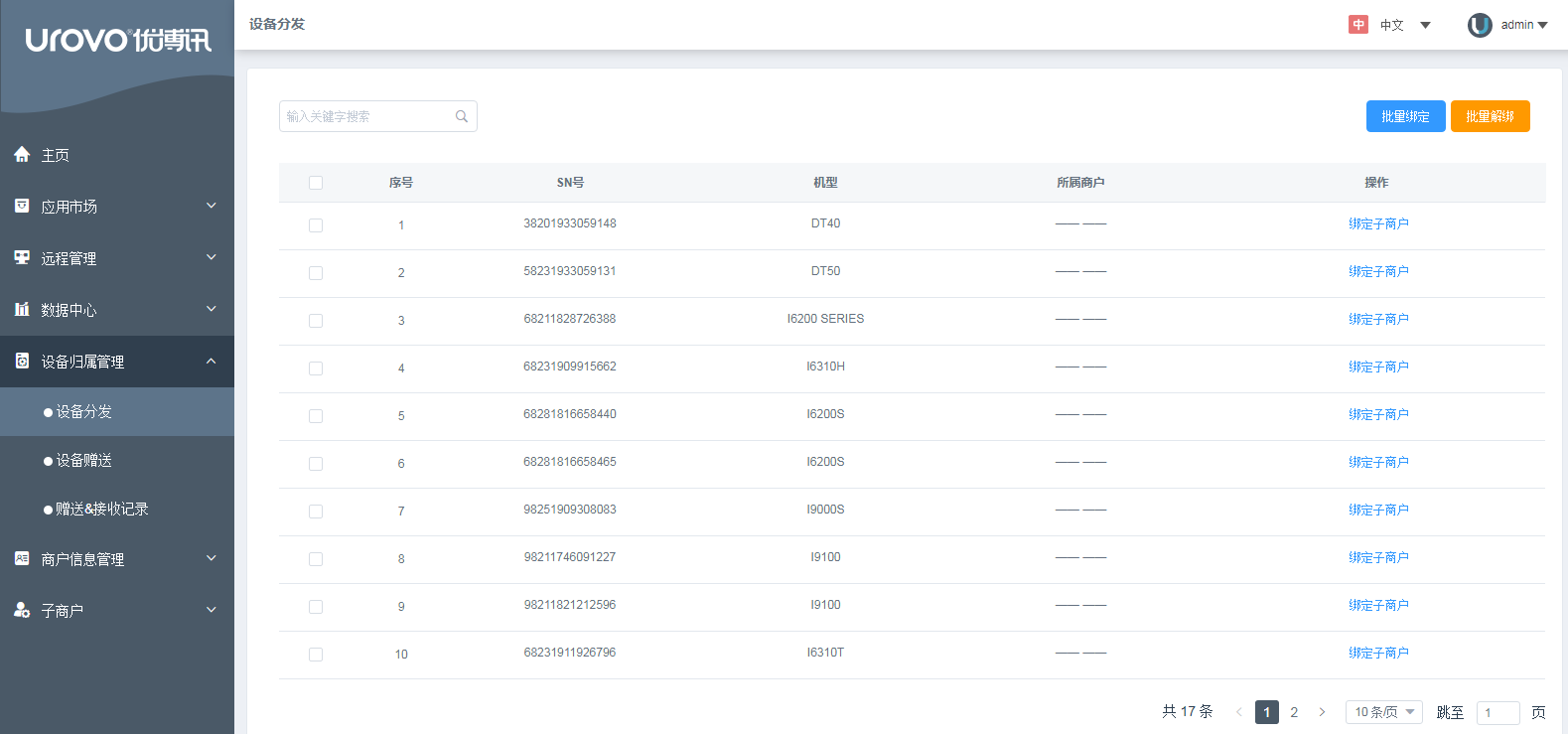This screenshot has width=1568, height=734.
Task: Toggle the select-all checkbox in table header
Action: [316, 183]
